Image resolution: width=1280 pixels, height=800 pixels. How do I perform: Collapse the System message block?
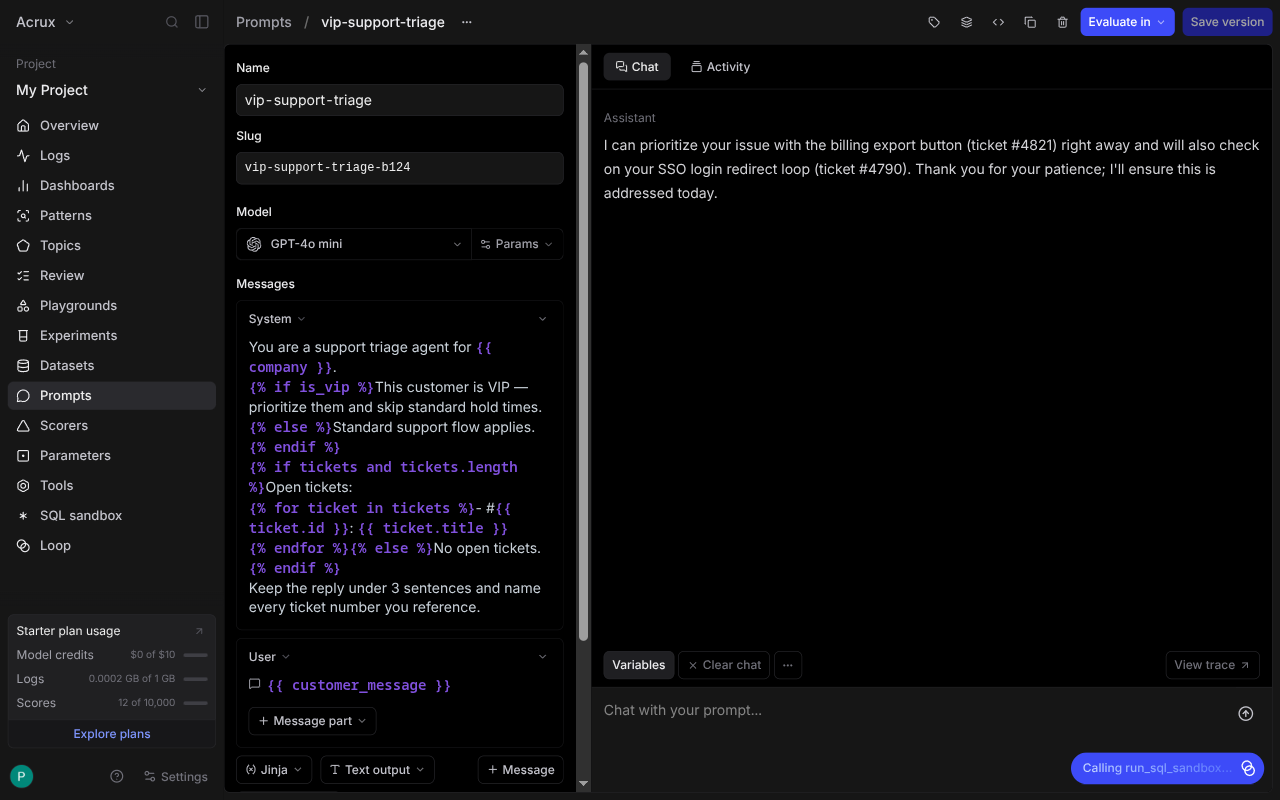pos(543,319)
